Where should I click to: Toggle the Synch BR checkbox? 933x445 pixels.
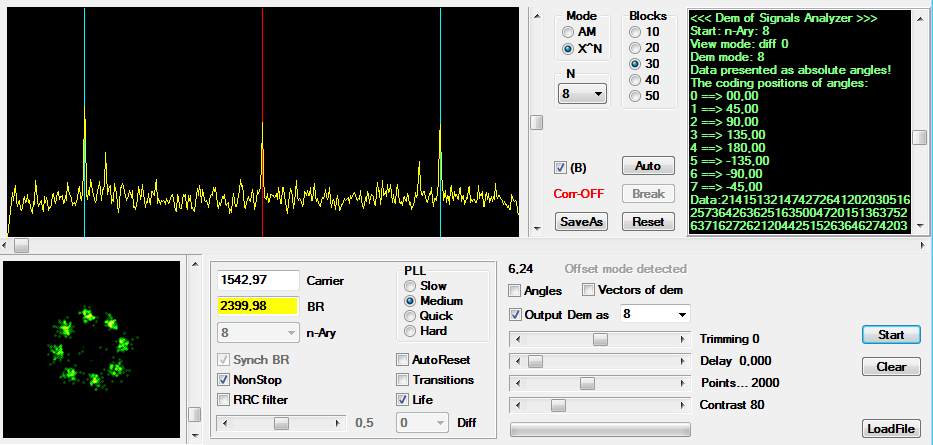coord(224,360)
